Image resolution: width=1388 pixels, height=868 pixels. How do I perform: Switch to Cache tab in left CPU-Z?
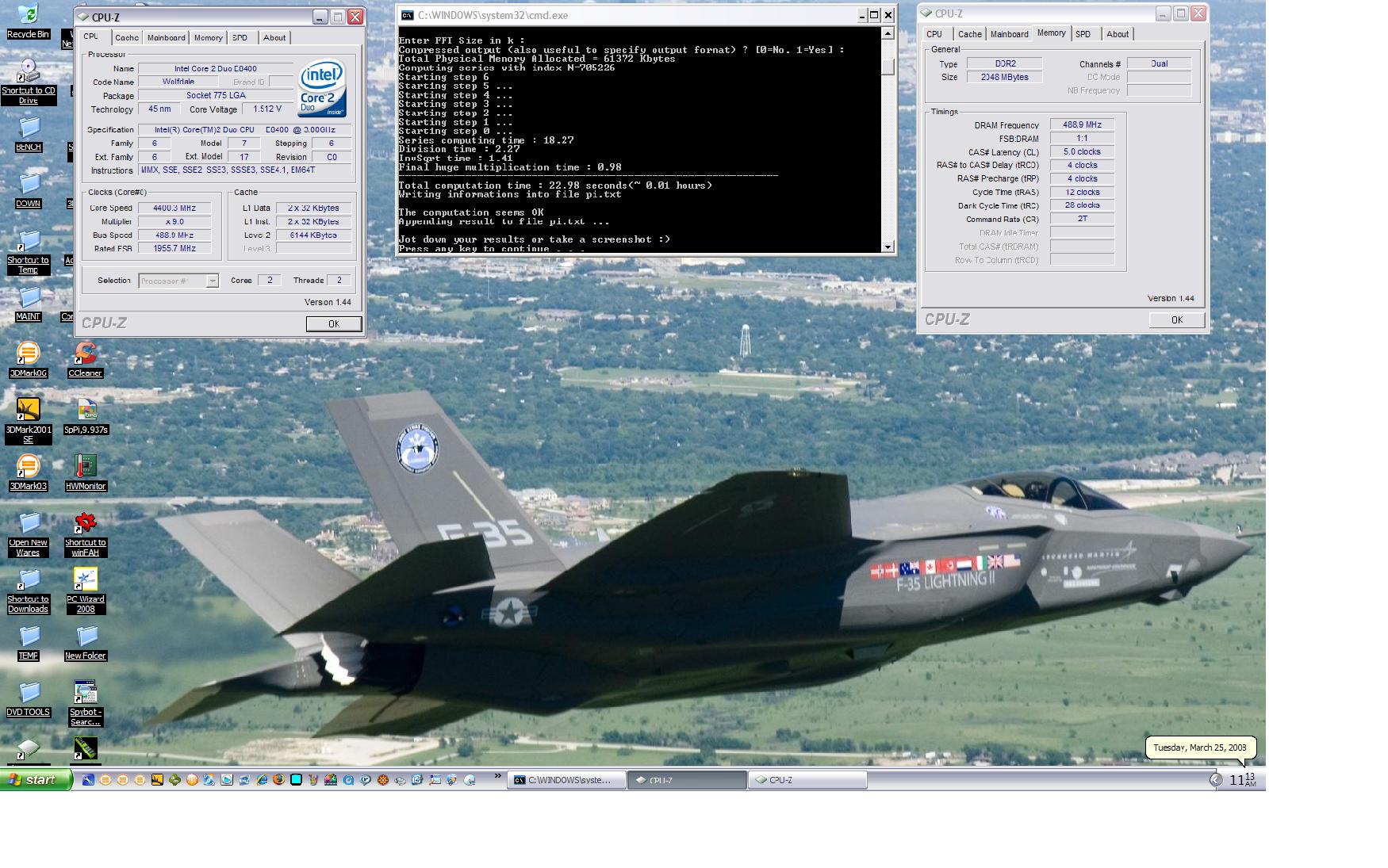point(126,37)
